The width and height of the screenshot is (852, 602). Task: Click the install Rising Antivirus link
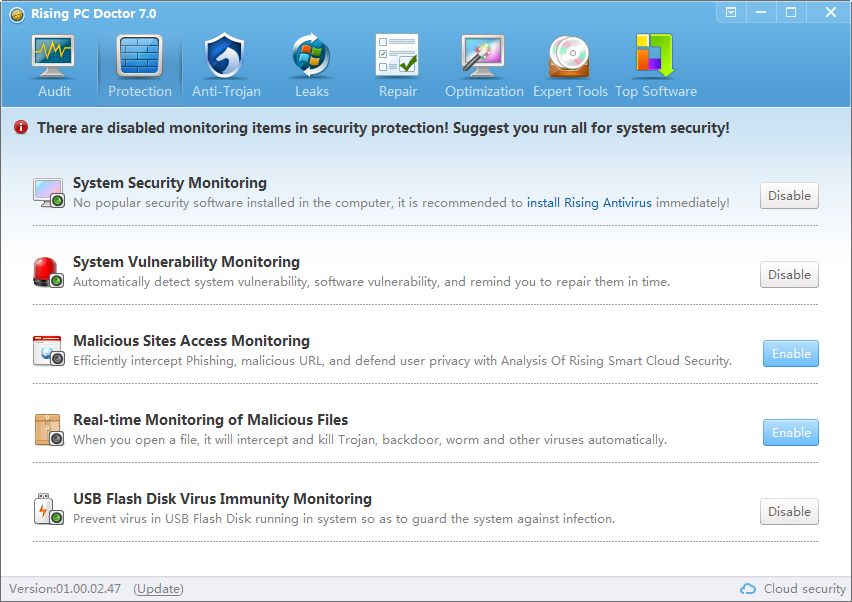pos(589,203)
